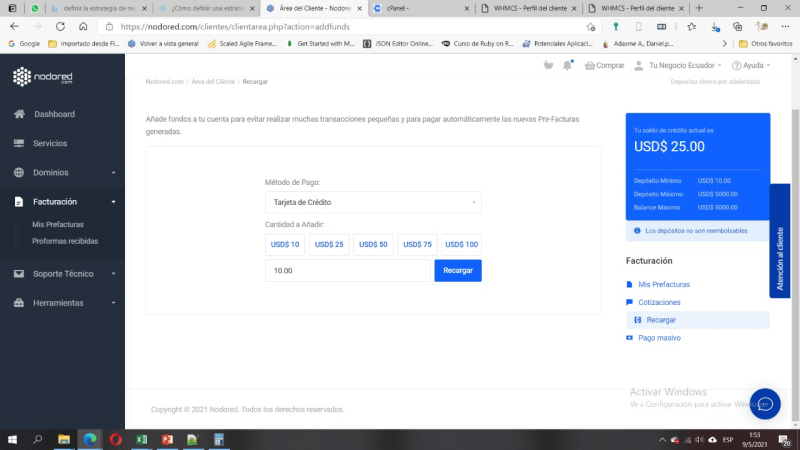
Task: Choose the USD$ 10 amount
Action: [x=285, y=244]
